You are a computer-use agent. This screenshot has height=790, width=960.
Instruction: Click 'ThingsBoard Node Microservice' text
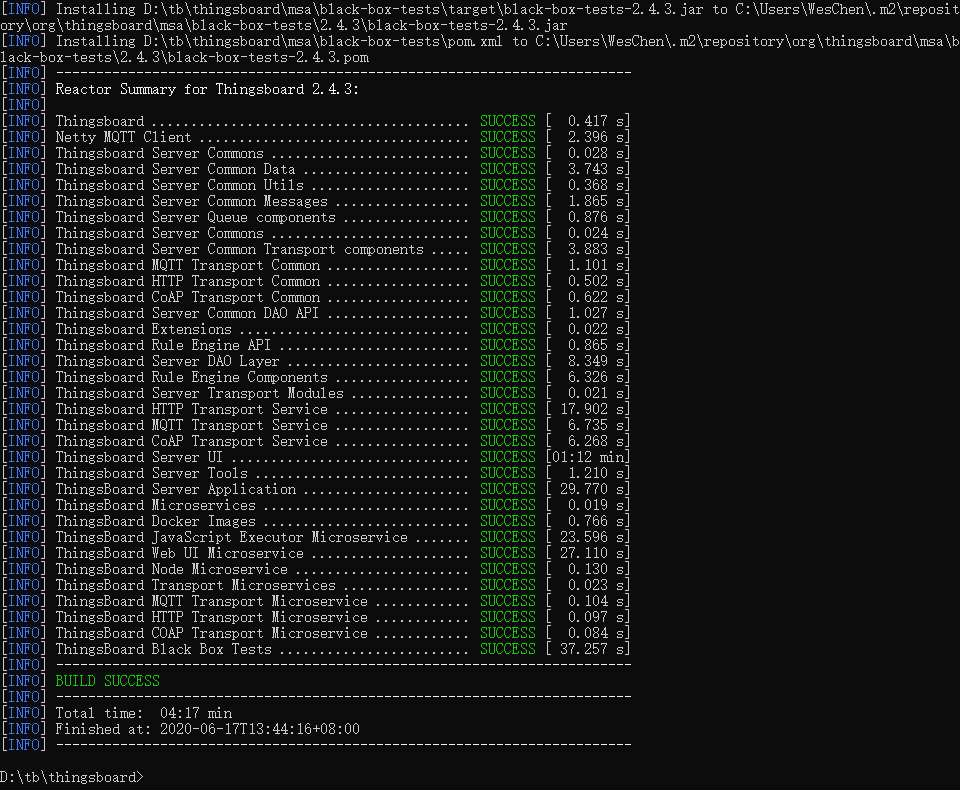tap(171, 569)
